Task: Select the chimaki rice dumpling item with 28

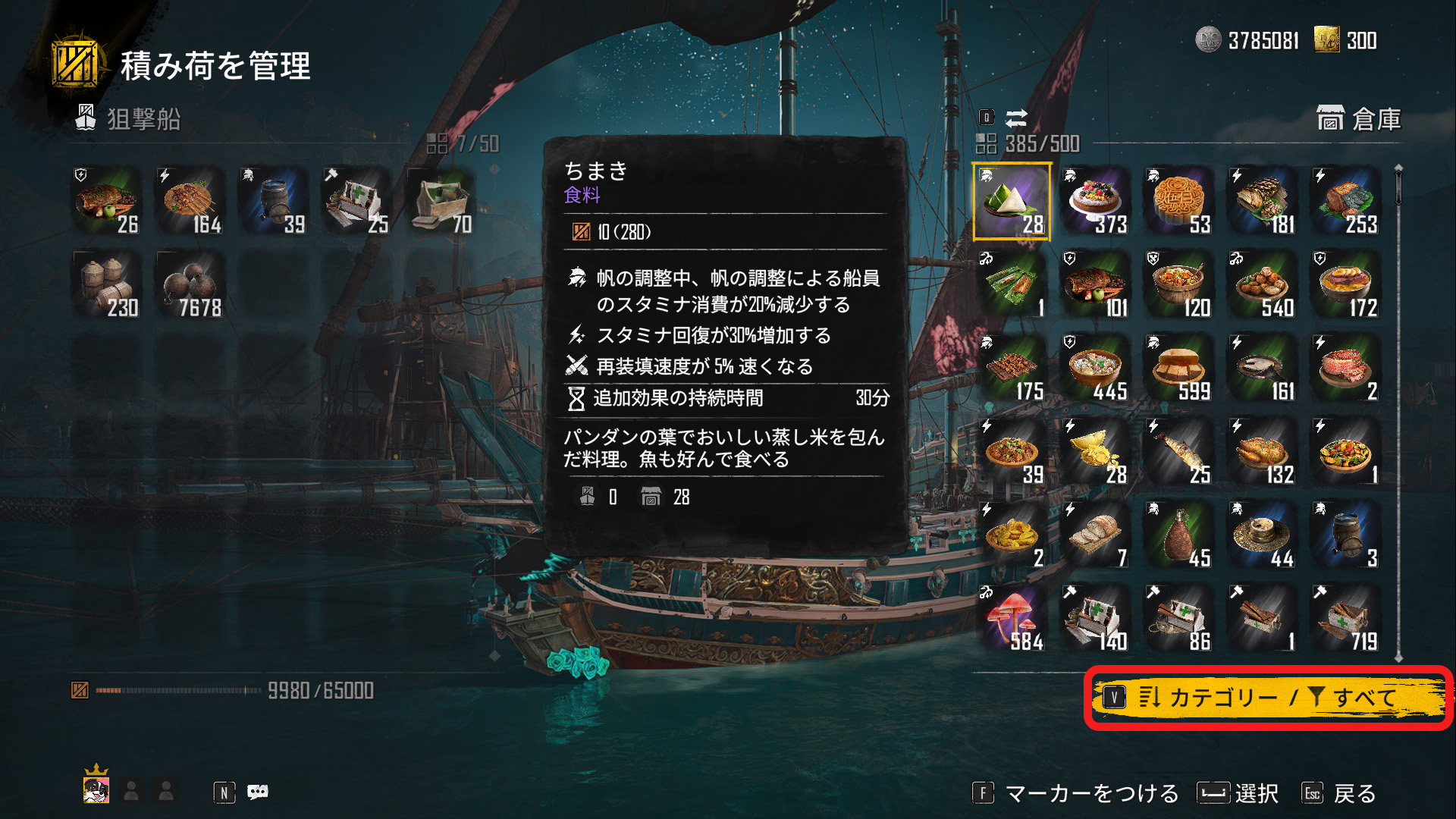Action: [x=1012, y=202]
